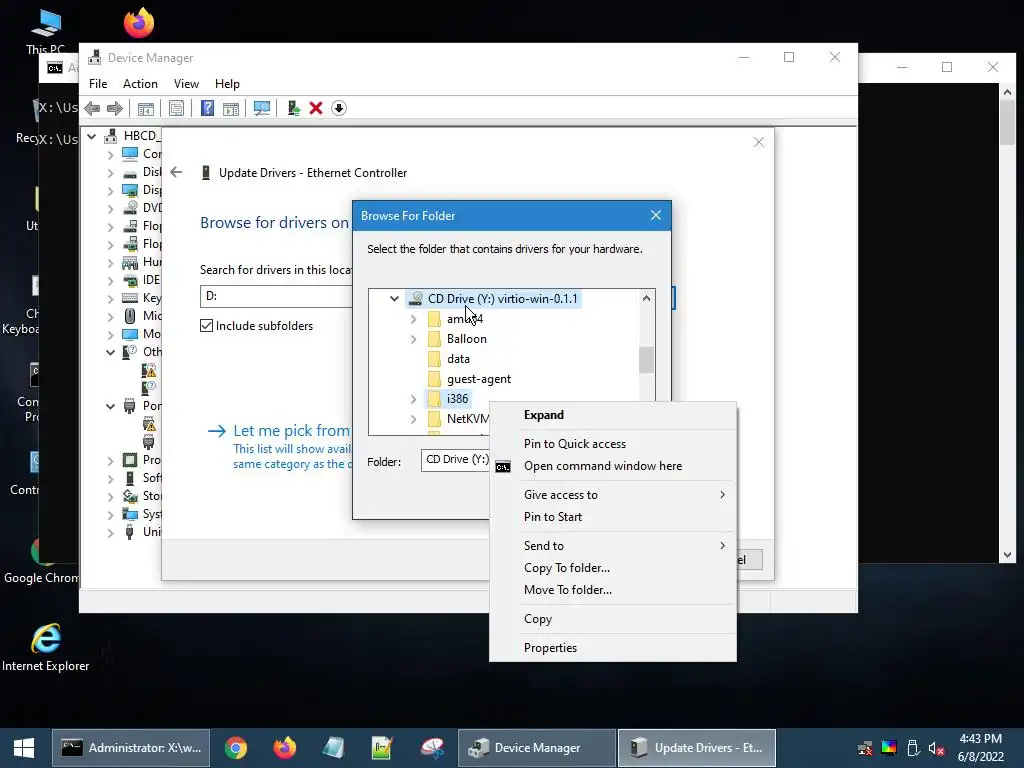1024x768 pixels.
Task: Click the folder tree scrollbar up arrow
Action: pos(647,298)
